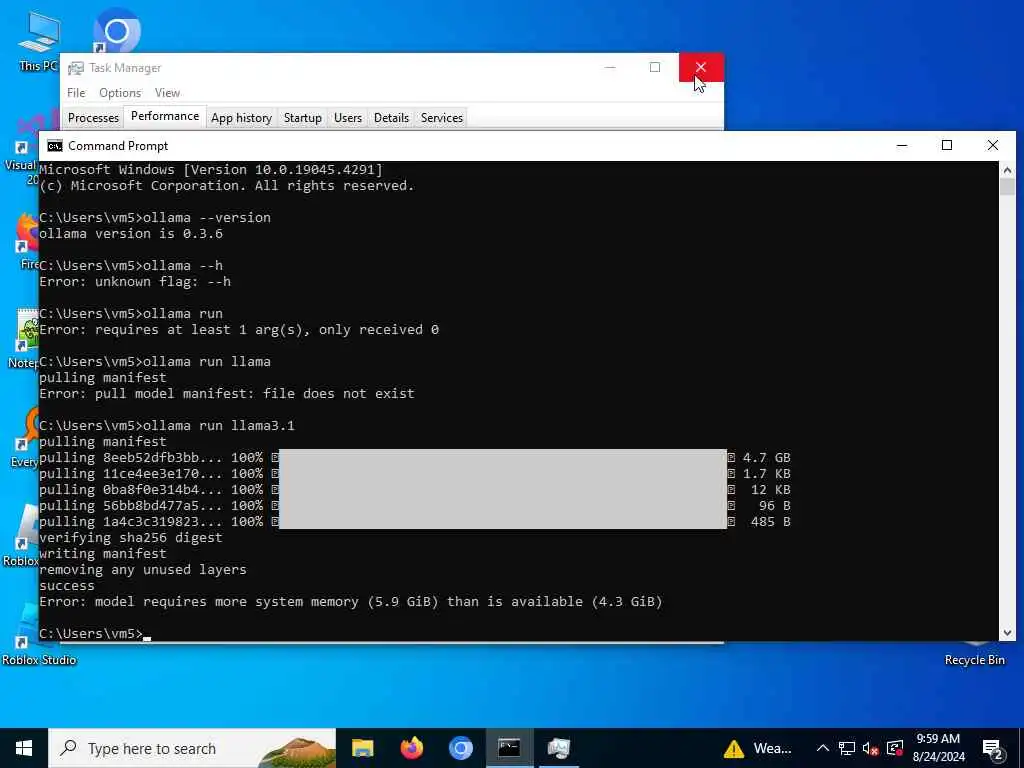
Task: Select the Recycle Bin desktop label
Action: click(974, 660)
